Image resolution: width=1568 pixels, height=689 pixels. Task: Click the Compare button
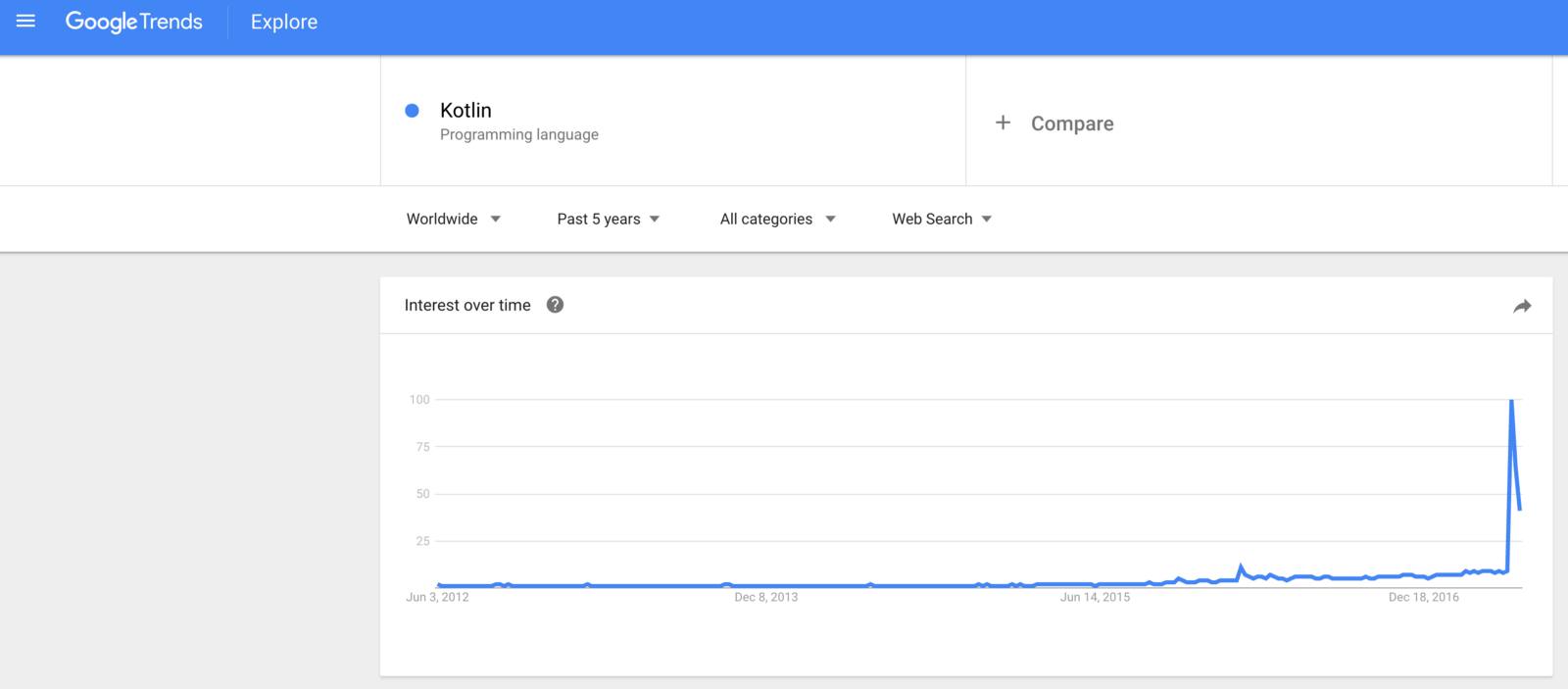pyautogui.click(x=1071, y=123)
